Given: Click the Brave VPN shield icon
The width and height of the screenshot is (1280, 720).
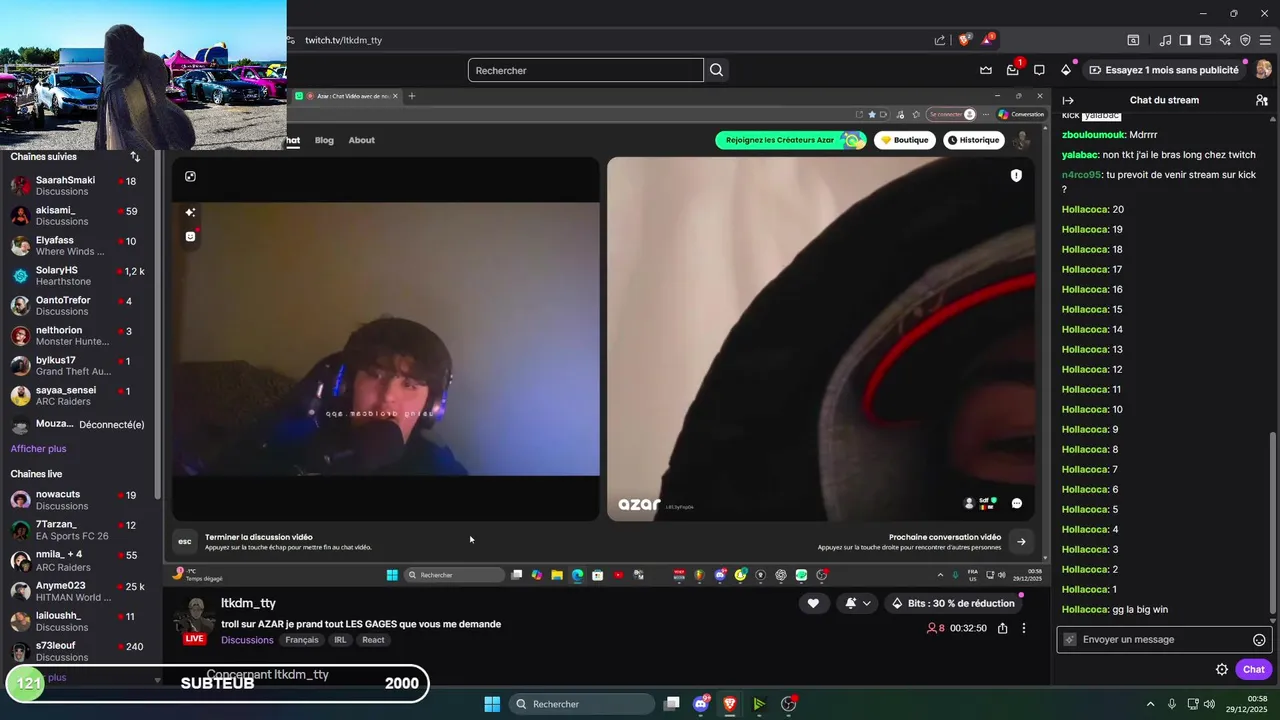Looking at the screenshot, I should 1245,40.
